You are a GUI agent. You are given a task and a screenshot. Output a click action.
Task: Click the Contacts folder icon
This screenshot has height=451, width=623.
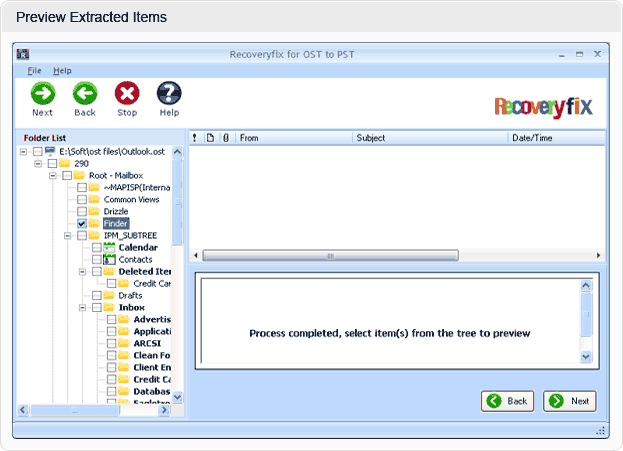point(109,259)
